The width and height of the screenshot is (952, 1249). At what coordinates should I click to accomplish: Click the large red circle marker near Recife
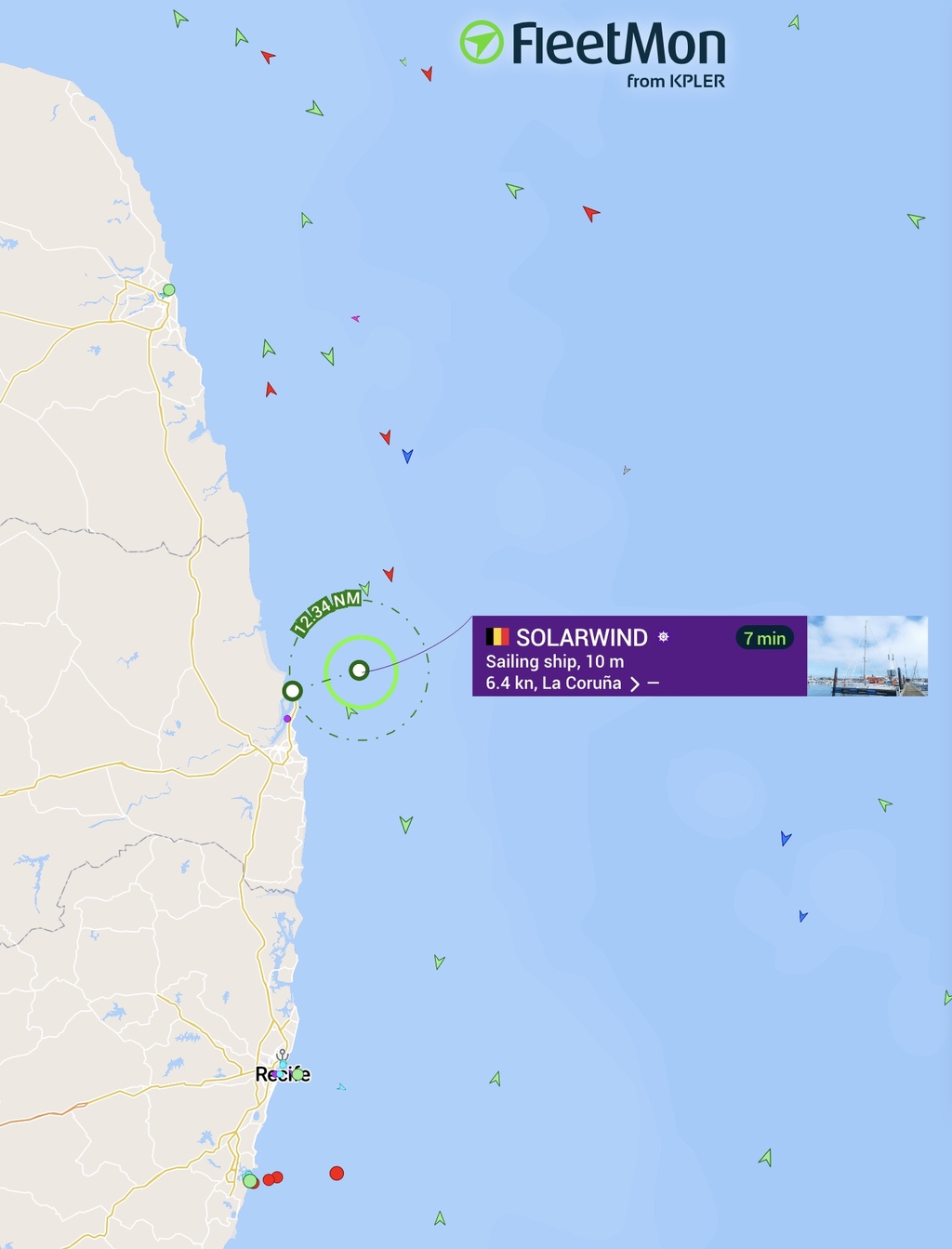337,1174
